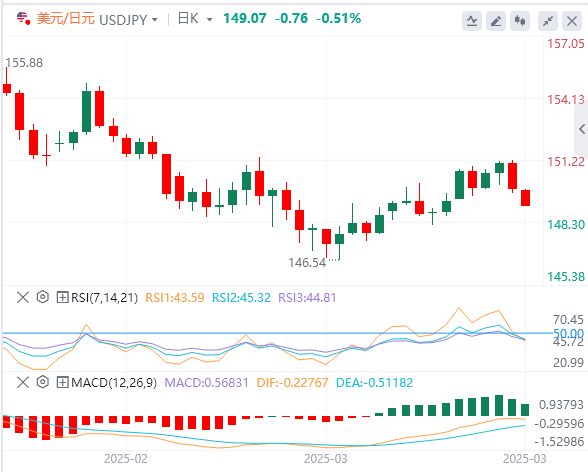The height and width of the screenshot is (472, 588).
Task: Click the 0.93793 MACD axis label
Action: coord(561,405)
